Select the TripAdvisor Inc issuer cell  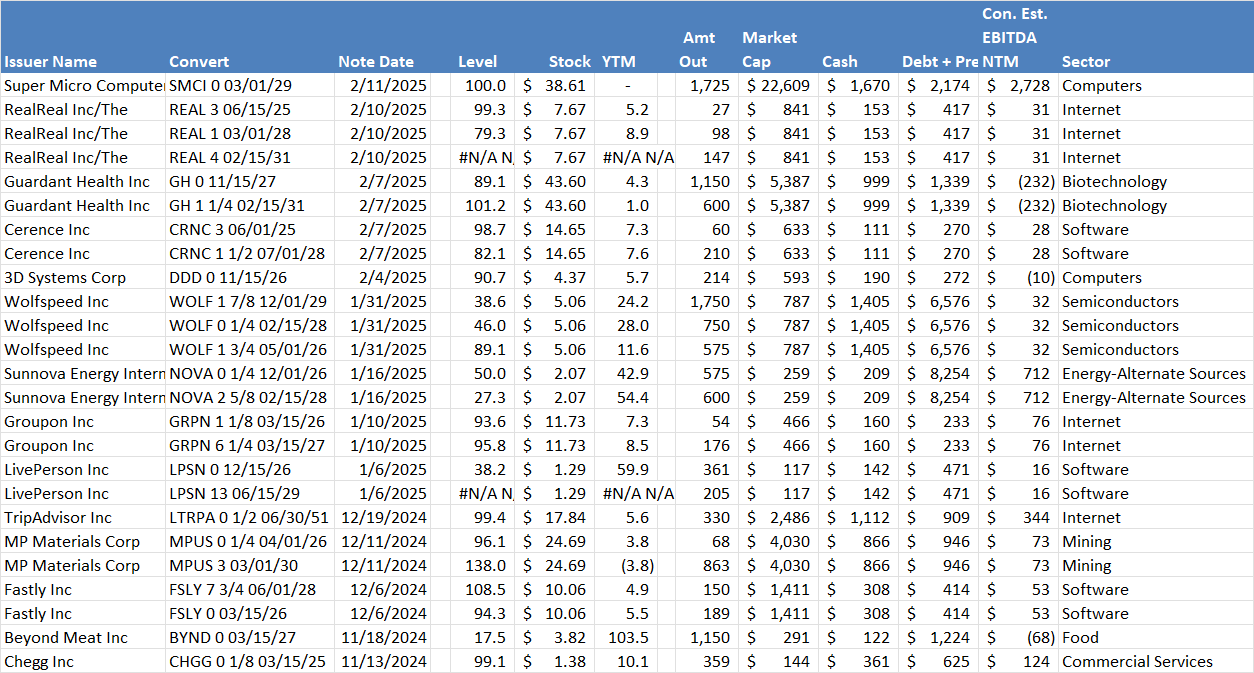[x=83, y=518]
